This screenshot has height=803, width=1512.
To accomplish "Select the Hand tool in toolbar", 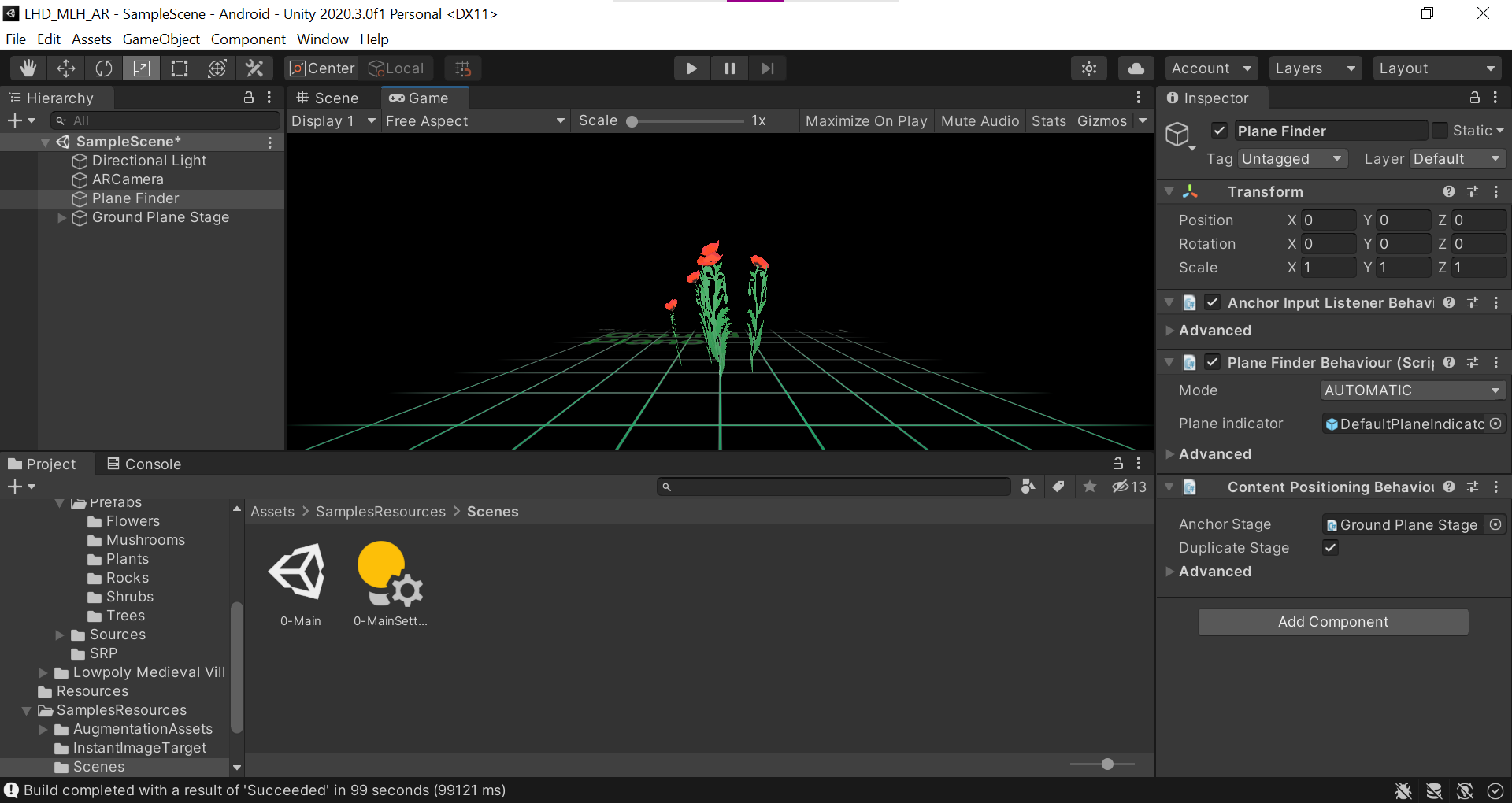I will pos(28,68).
